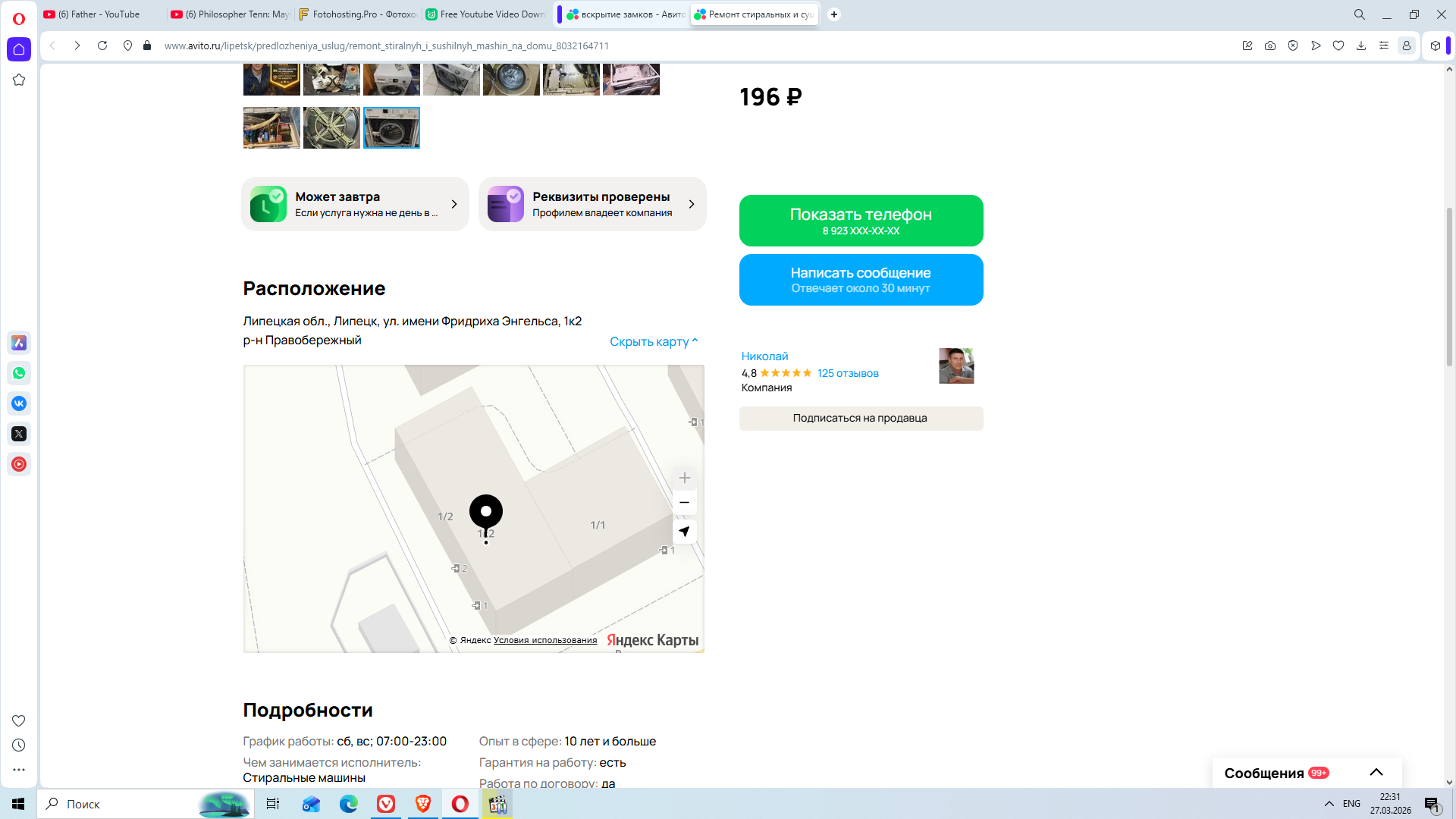Zoom out on the Yandex map

[684, 503]
